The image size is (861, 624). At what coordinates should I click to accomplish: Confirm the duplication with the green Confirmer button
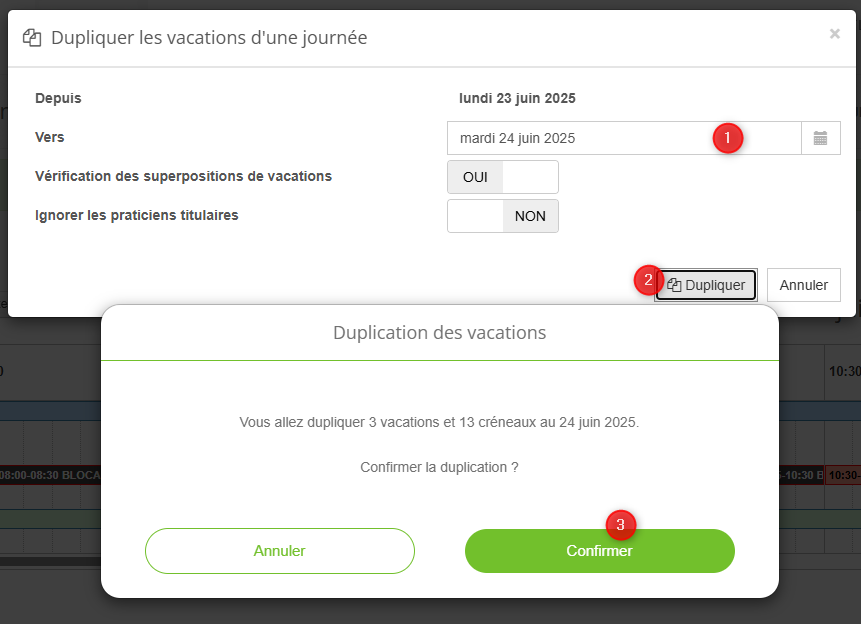[600, 551]
